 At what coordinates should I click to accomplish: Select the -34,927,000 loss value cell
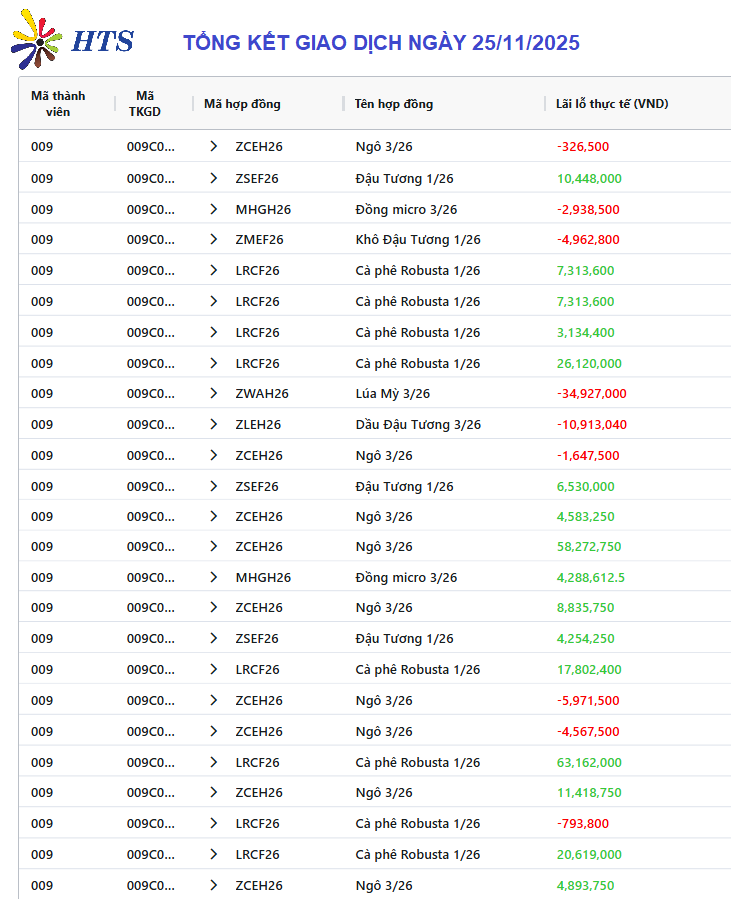591,394
